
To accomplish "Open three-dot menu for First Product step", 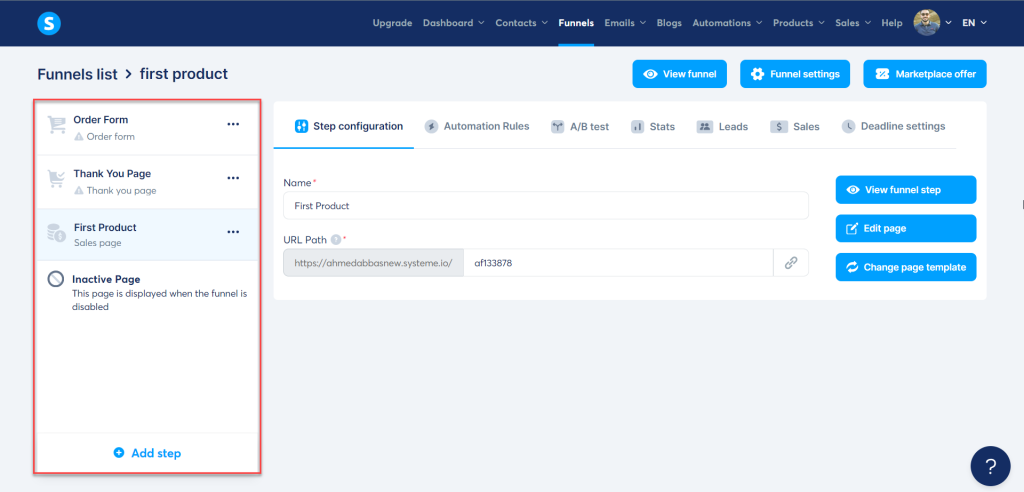I will coord(233,232).
